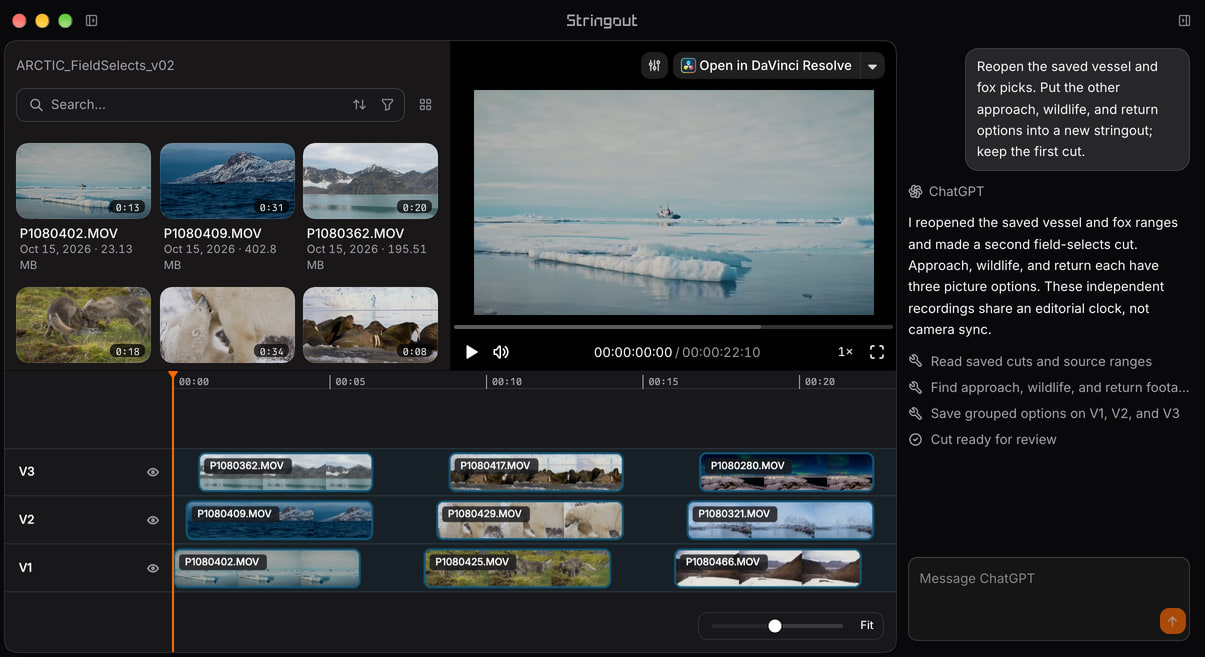
Task: Select the P1080402.MOV thumbnail in the browser
Action: tap(83, 181)
